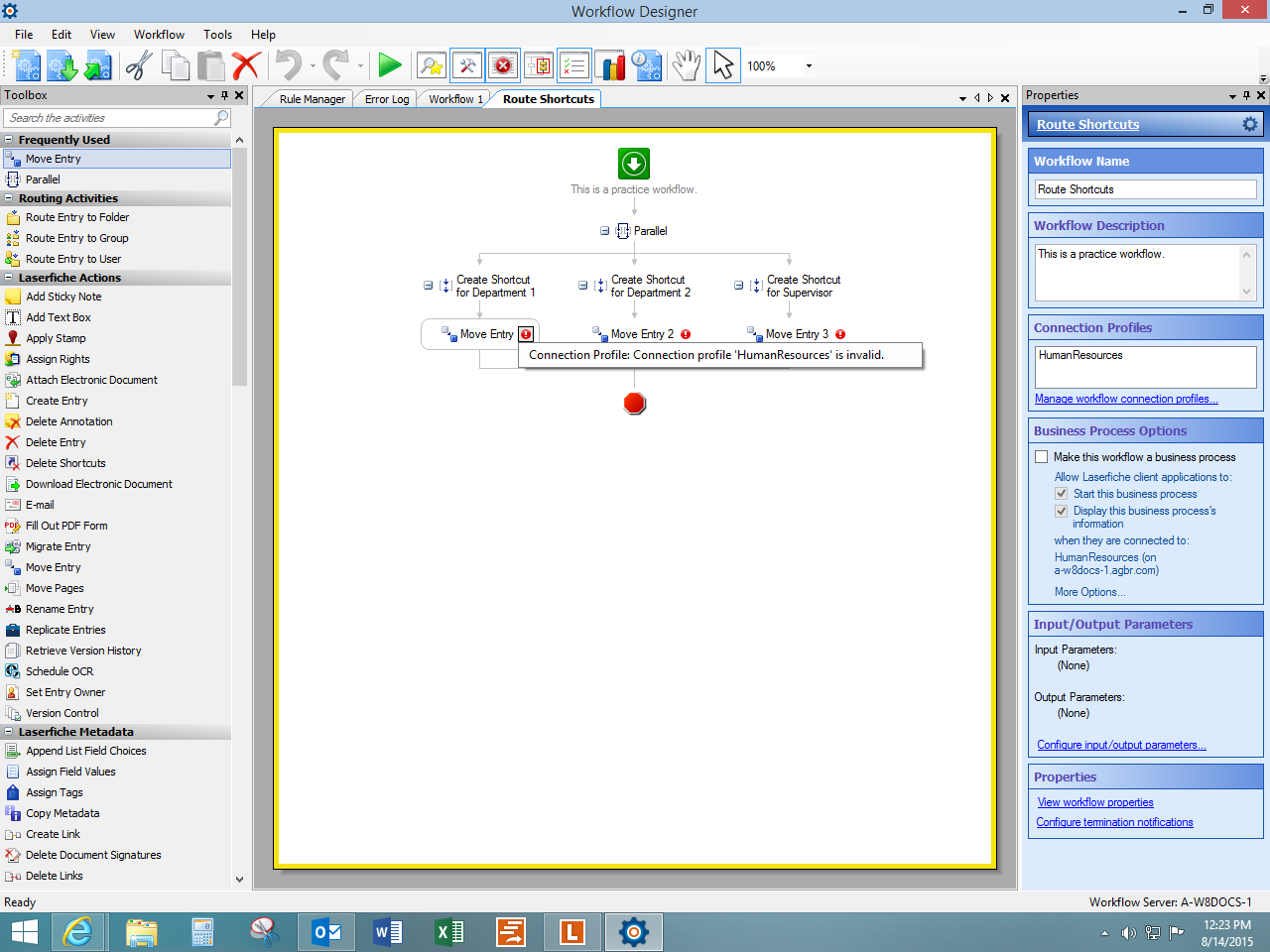Open the Tools menu
This screenshot has height=952, width=1270.
[x=217, y=34]
